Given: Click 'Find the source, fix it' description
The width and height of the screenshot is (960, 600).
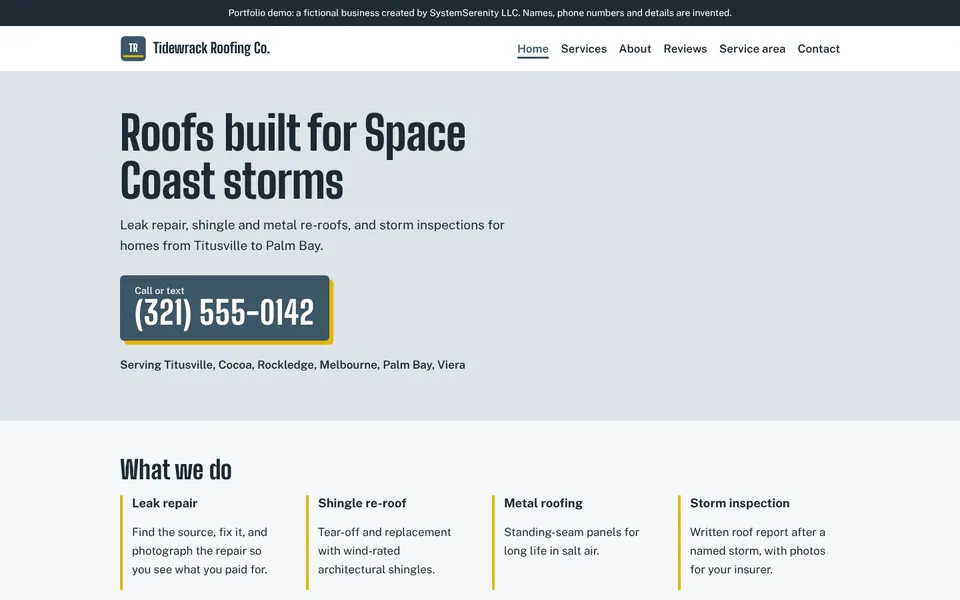Looking at the screenshot, I should [200, 551].
